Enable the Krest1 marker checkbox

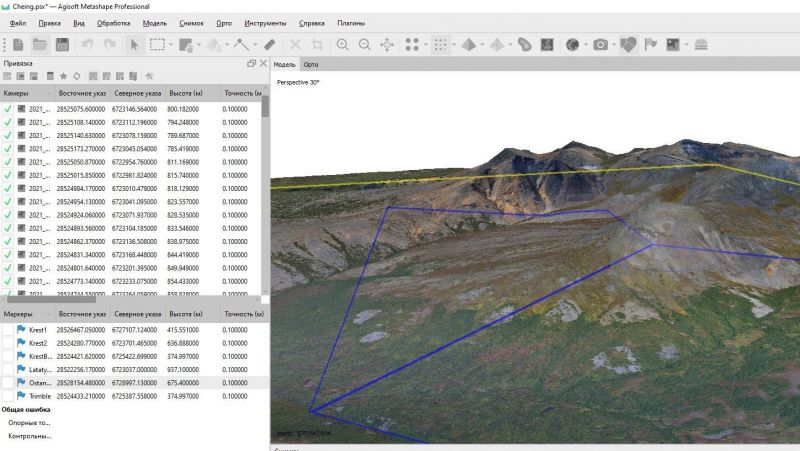click(8, 330)
